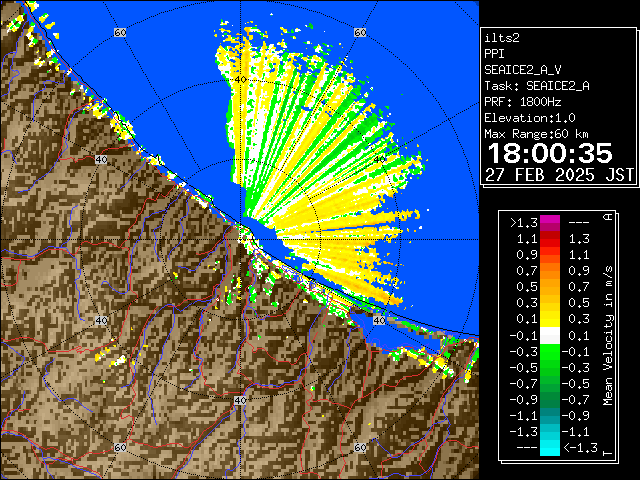640x480 pixels.
Task: Click the radar site center on the coastline
Action: pos(240,240)
